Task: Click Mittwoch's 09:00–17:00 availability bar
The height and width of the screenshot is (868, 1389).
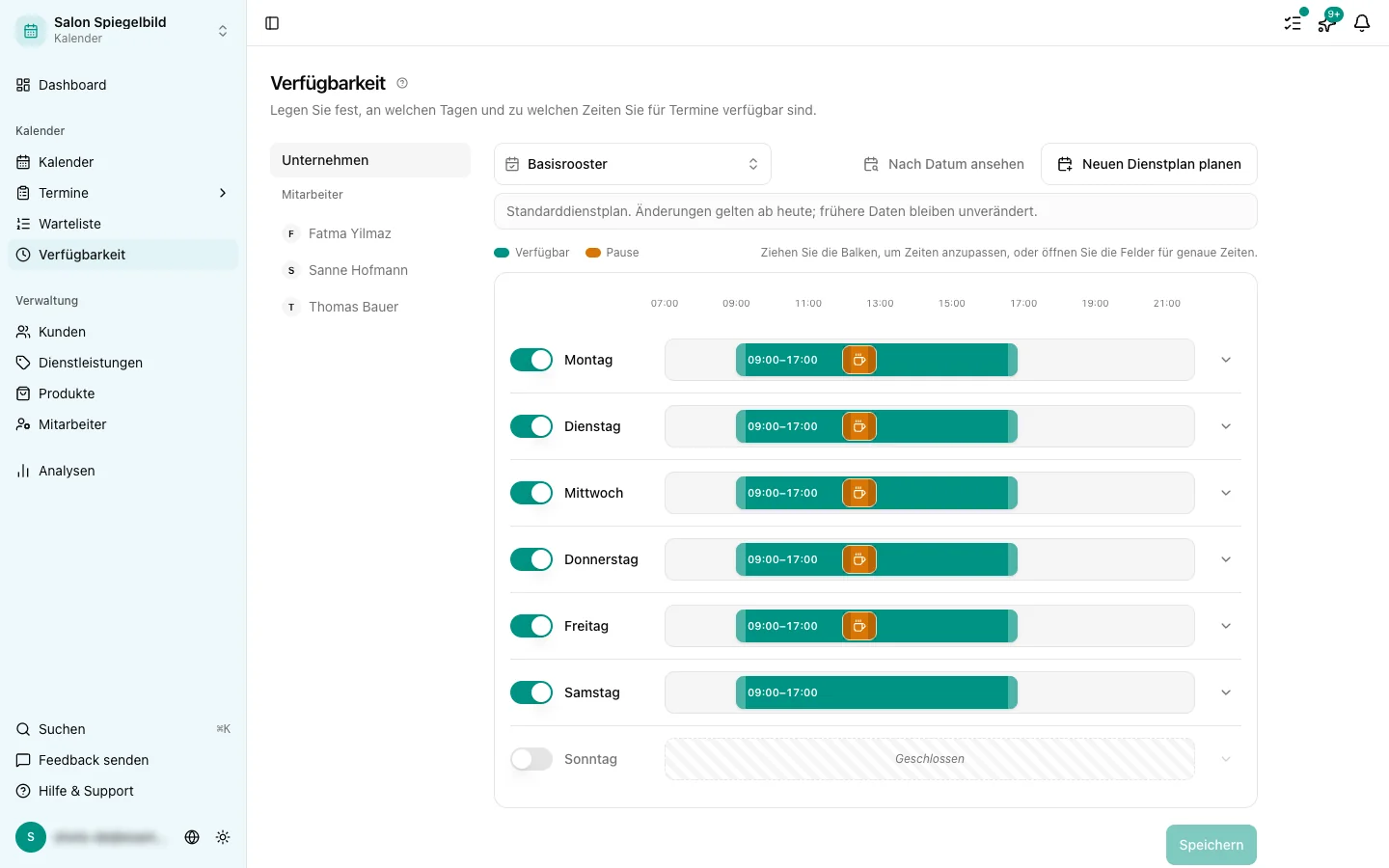Action: (x=877, y=493)
